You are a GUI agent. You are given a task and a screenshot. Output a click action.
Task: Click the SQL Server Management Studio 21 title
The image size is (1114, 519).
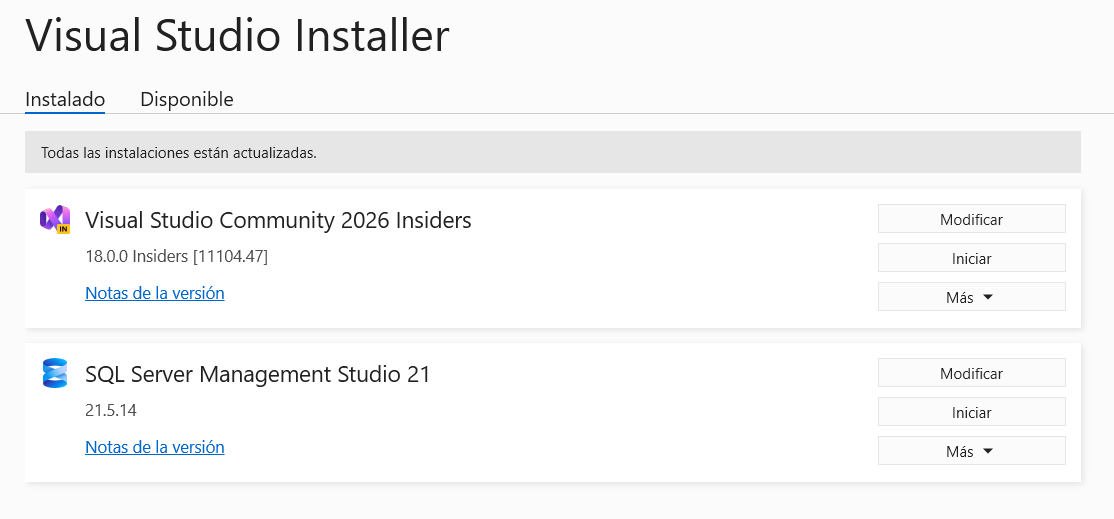point(258,374)
